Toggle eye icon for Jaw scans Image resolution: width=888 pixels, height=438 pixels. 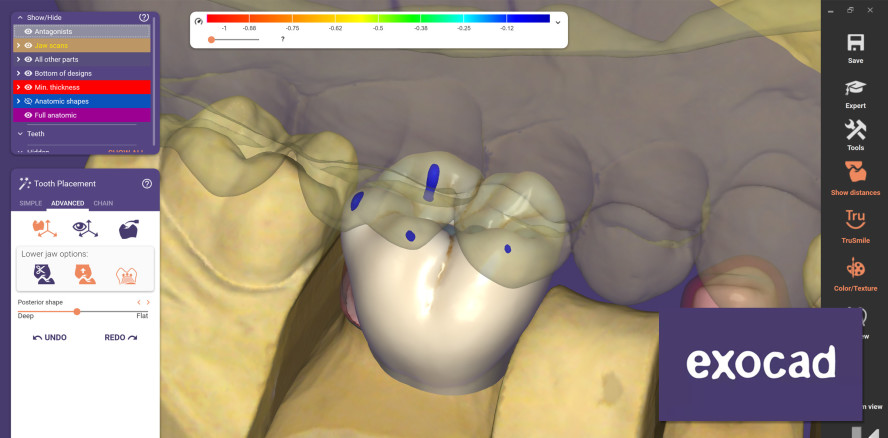coord(28,45)
